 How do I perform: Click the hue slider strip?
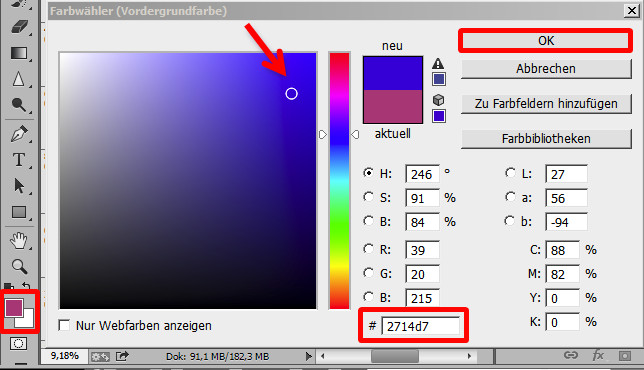pyautogui.click(x=339, y=181)
